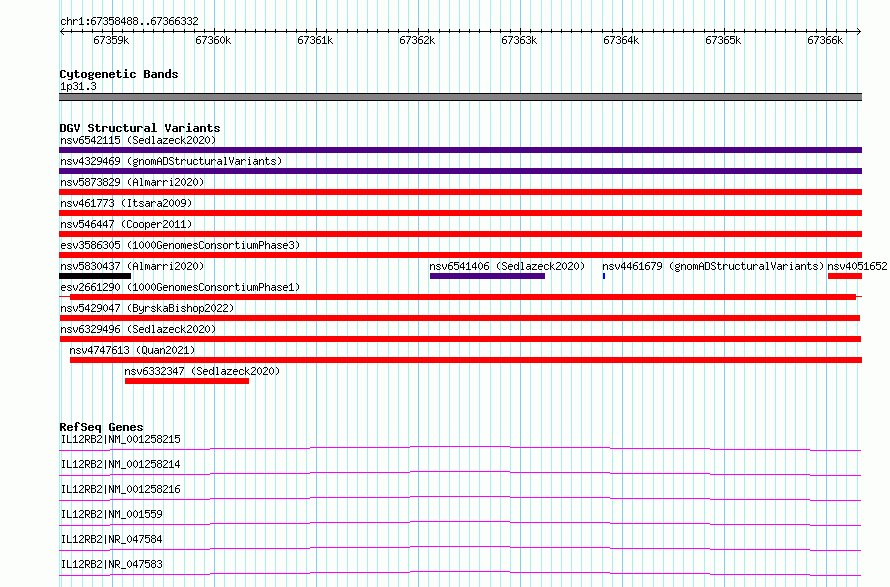This screenshot has width=890, height=587.
Task: Click the gray 1p31.3 cytogenetic band bar
Action: (x=460, y=97)
